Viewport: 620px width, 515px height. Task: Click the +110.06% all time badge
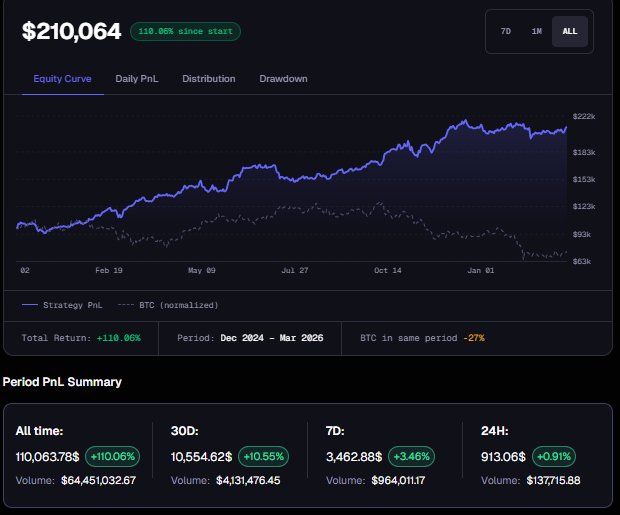[x=113, y=456]
